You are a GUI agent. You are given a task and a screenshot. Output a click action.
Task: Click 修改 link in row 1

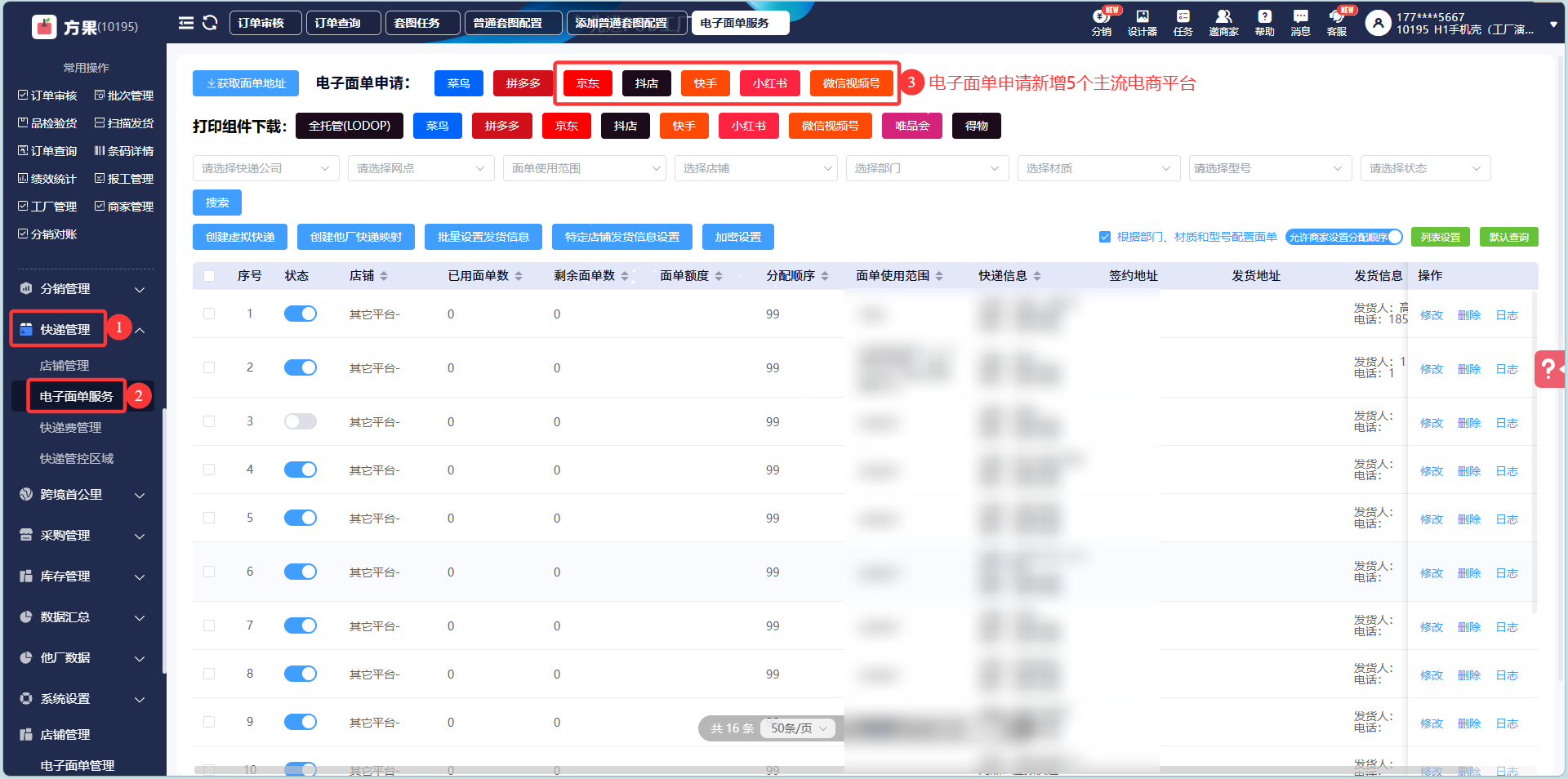point(1432,315)
